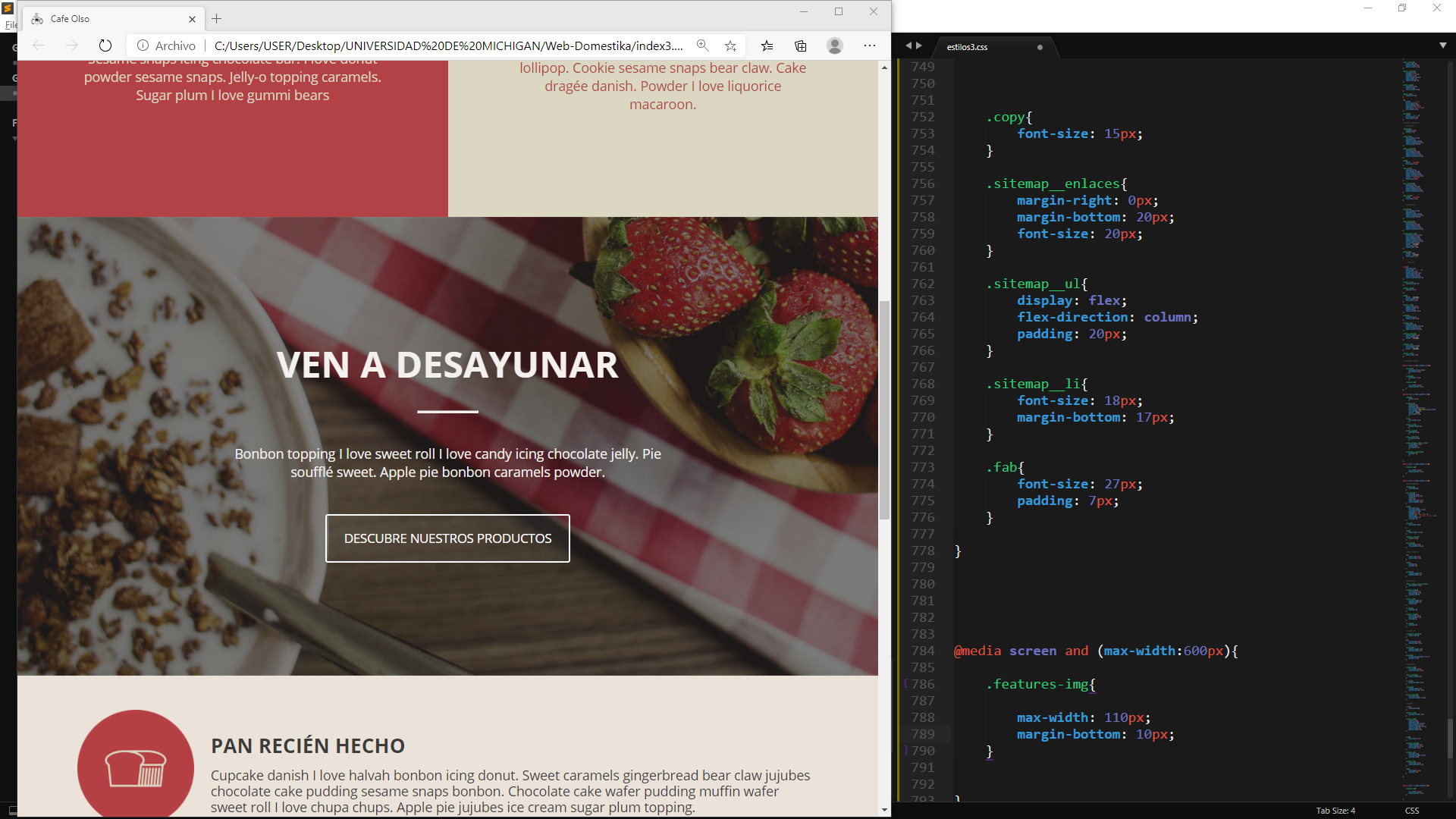Screen dimensions: 1456x819
Task: Add this page to favorites star
Action: tap(730, 45)
